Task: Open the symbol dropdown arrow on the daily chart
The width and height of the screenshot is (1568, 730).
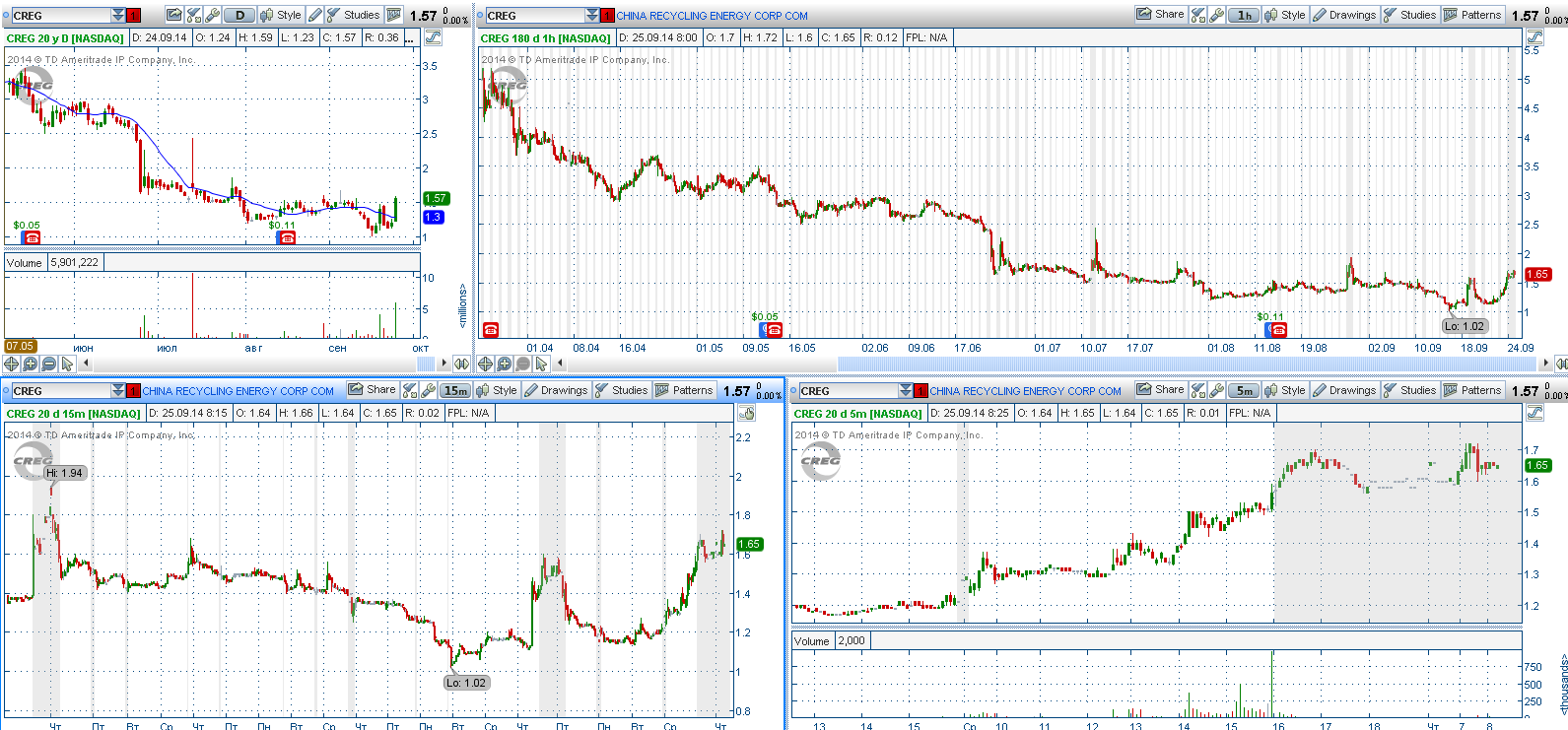Action: [118, 15]
